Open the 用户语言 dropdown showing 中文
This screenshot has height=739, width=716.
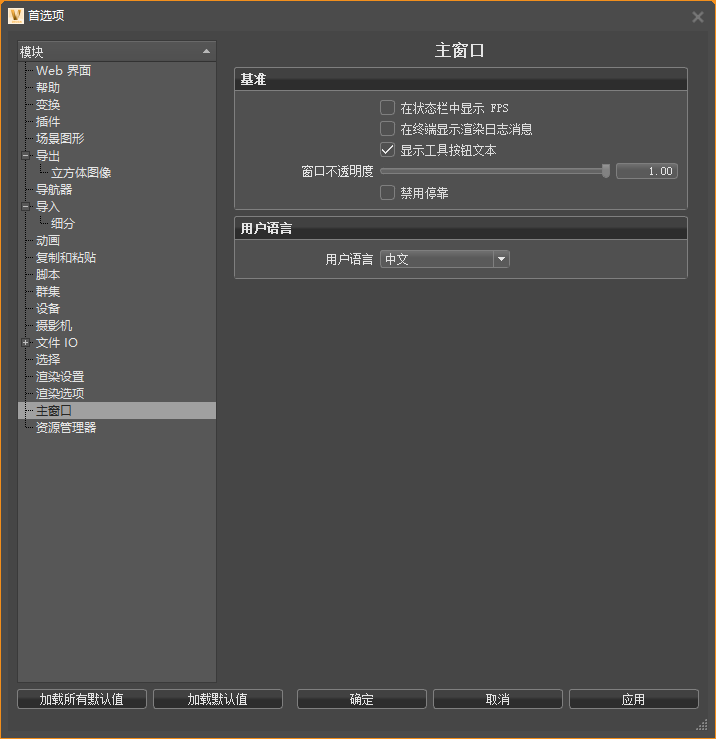coord(444,259)
